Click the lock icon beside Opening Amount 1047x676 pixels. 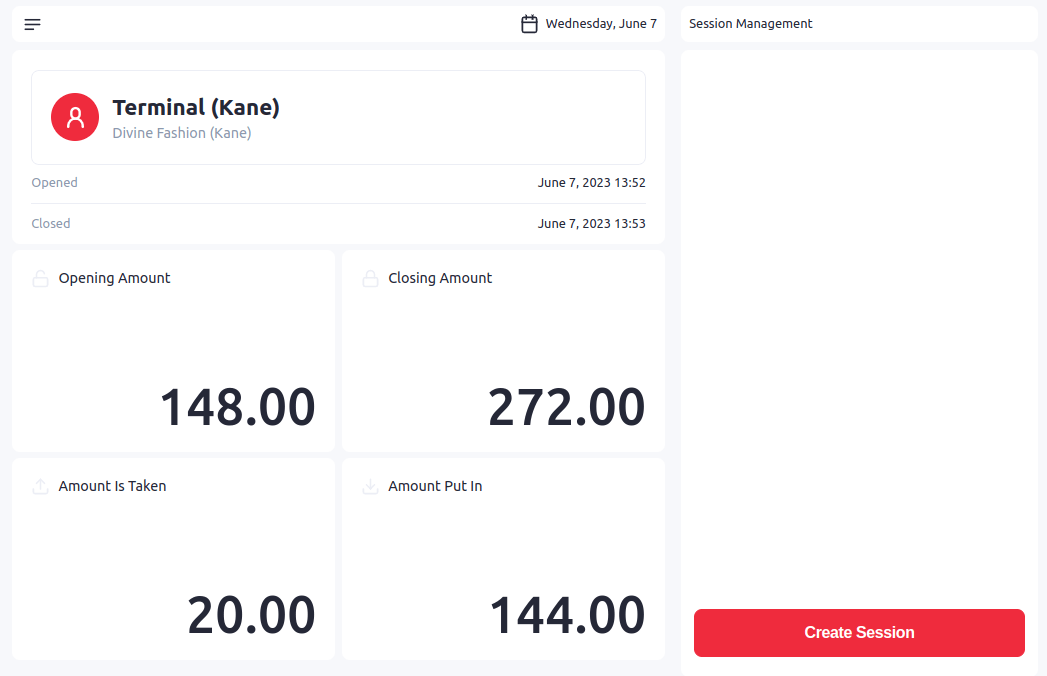[x=40, y=279]
